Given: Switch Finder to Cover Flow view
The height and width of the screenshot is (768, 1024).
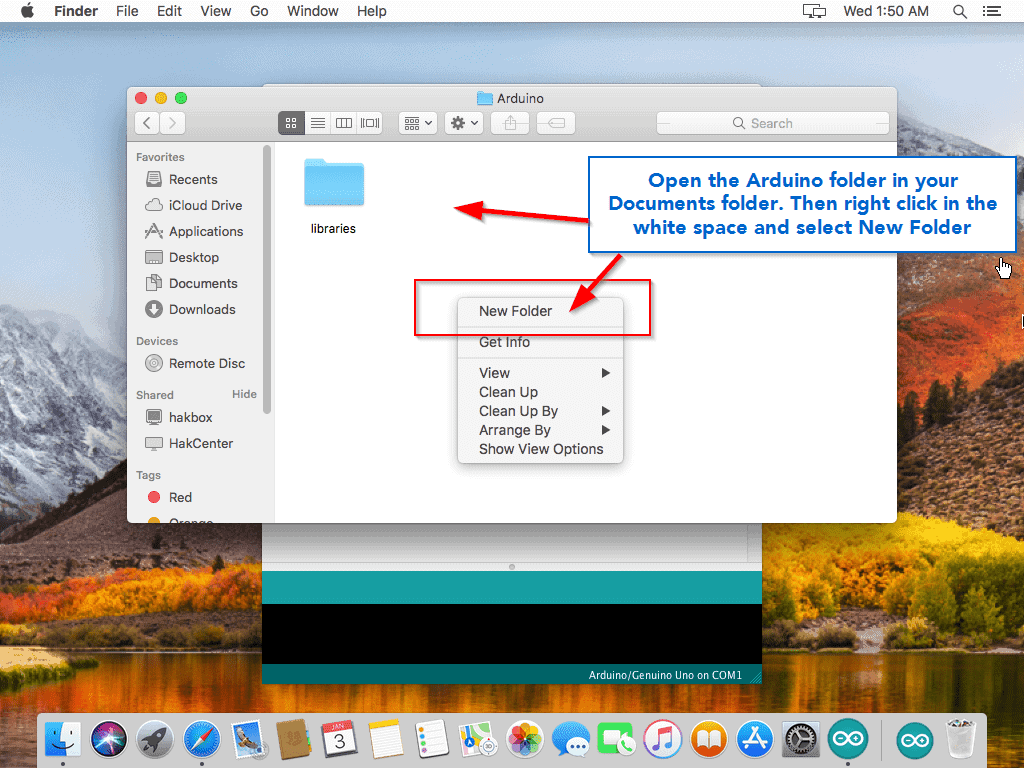Looking at the screenshot, I should (370, 123).
